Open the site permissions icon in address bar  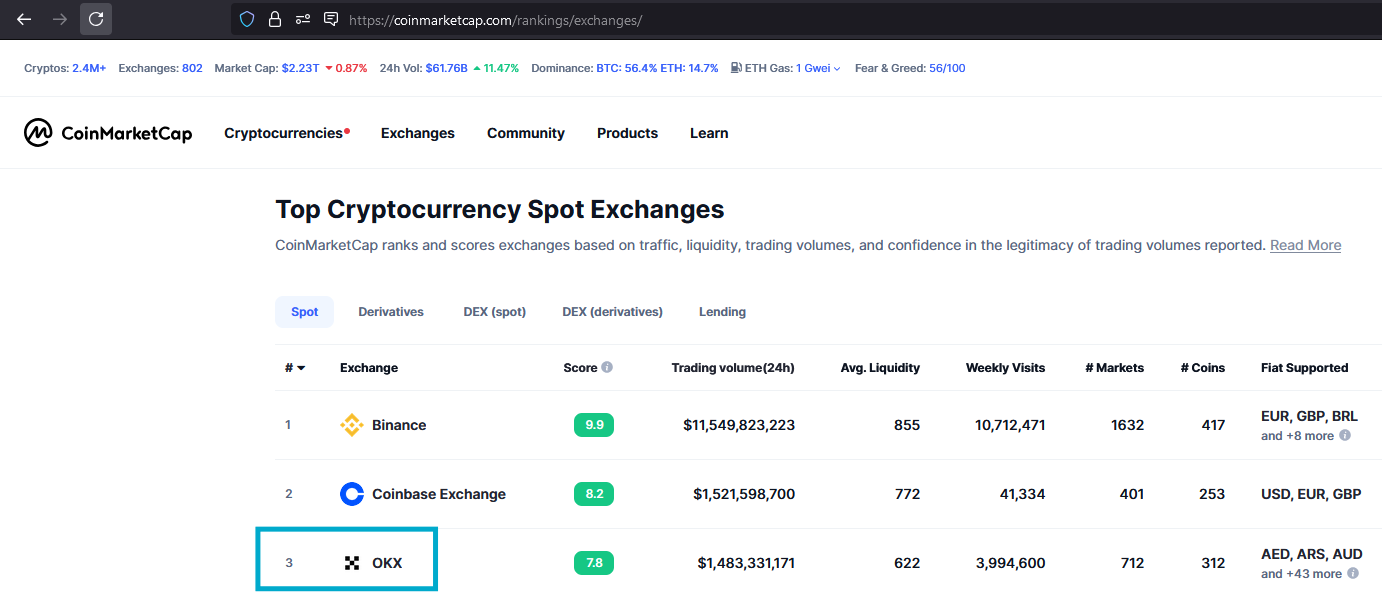303,19
